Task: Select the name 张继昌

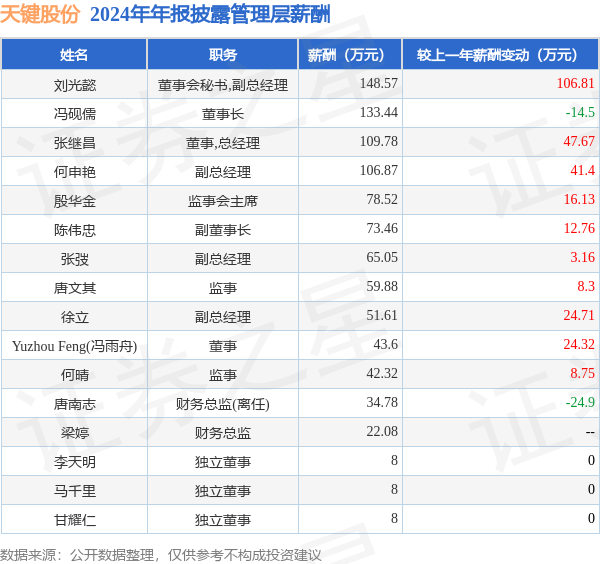Action: [75, 143]
